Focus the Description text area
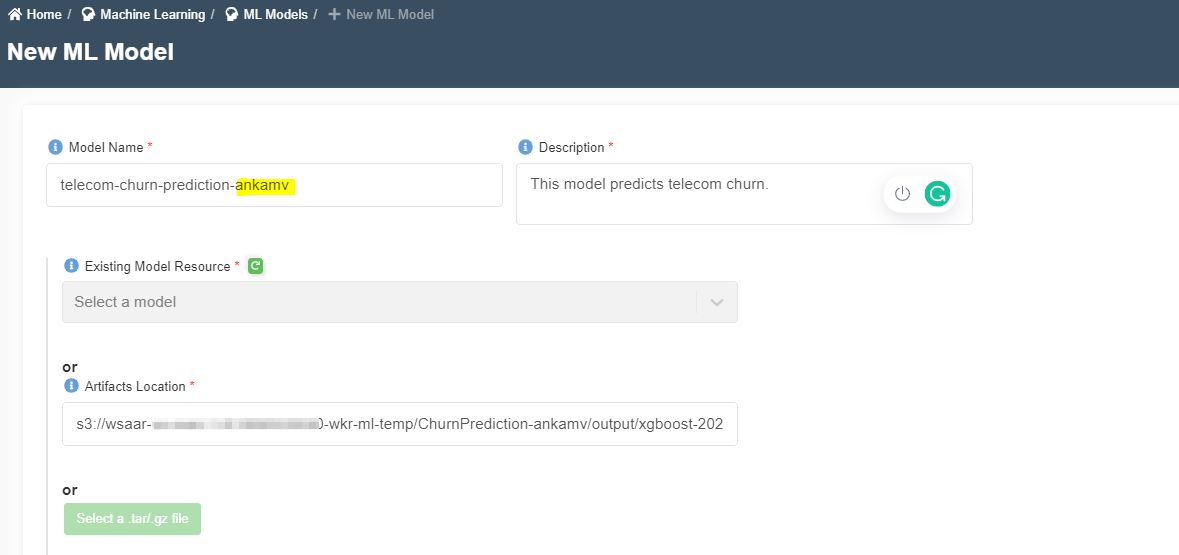Image resolution: width=1179 pixels, height=555 pixels. click(x=744, y=194)
